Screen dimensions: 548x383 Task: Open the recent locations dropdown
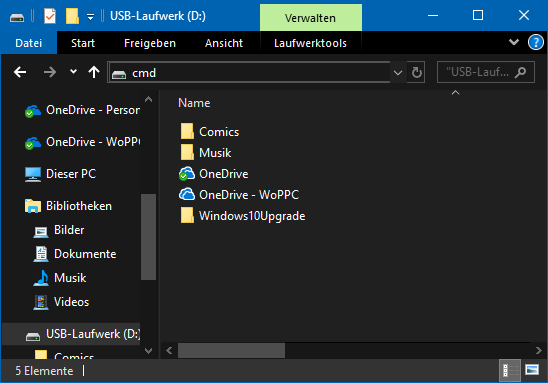coord(73,72)
